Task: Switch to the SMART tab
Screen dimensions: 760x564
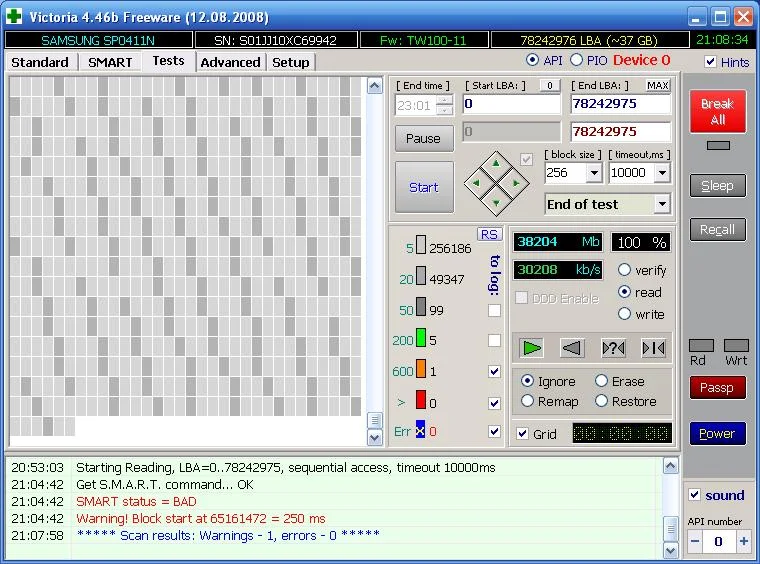Action: coord(110,62)
